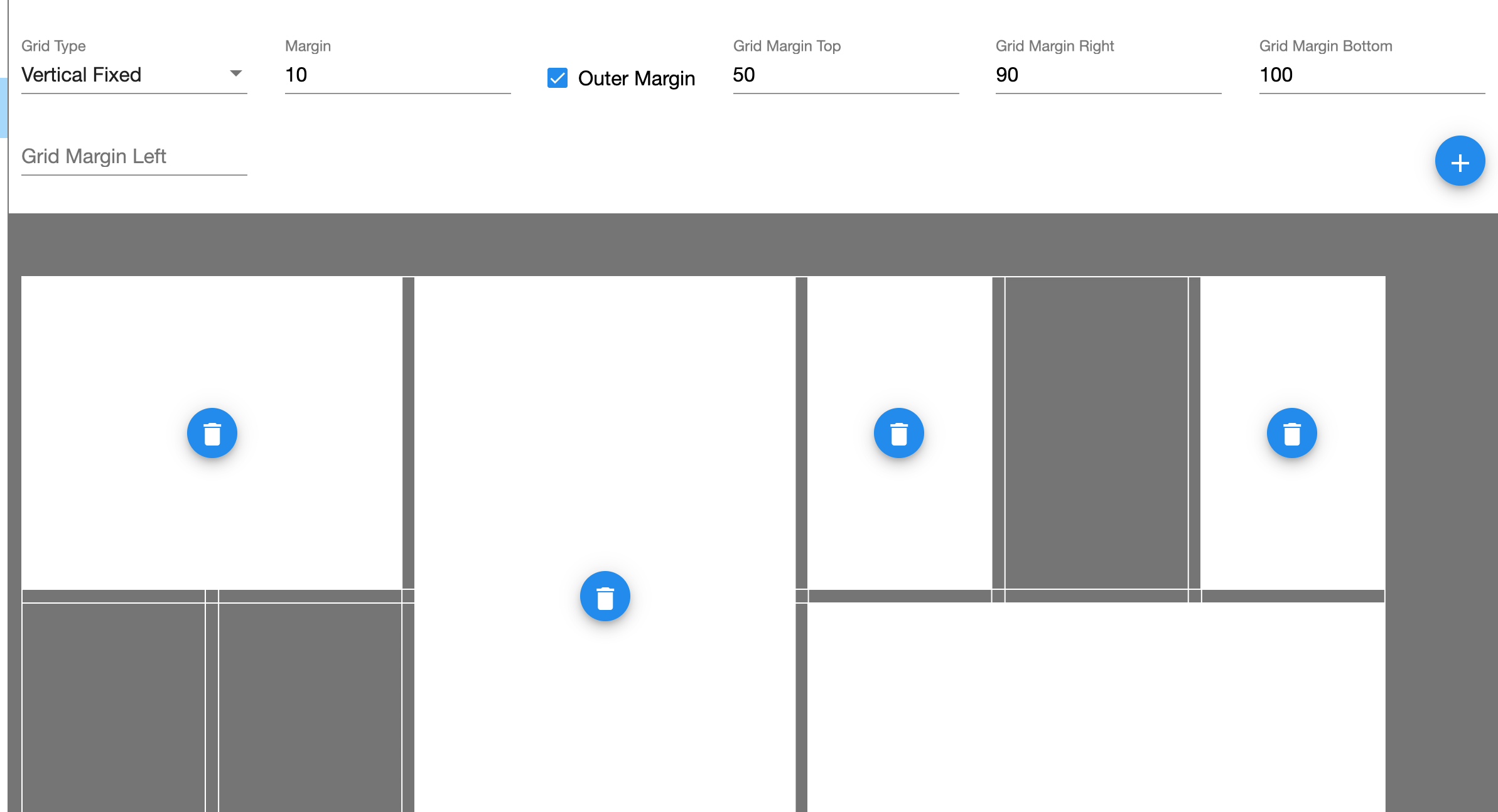Click the Outer Margin label text
The image size is (1498, 812).
tap(636, 78)
